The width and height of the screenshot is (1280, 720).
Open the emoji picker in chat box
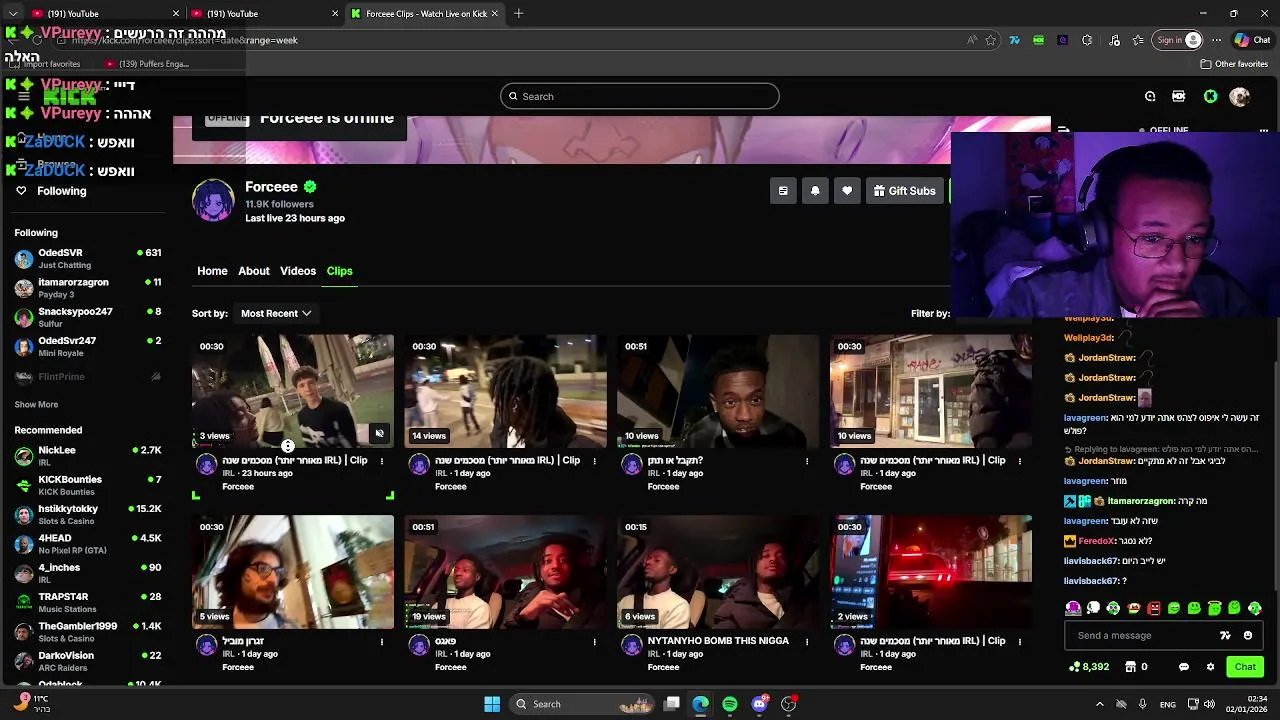1247,636
